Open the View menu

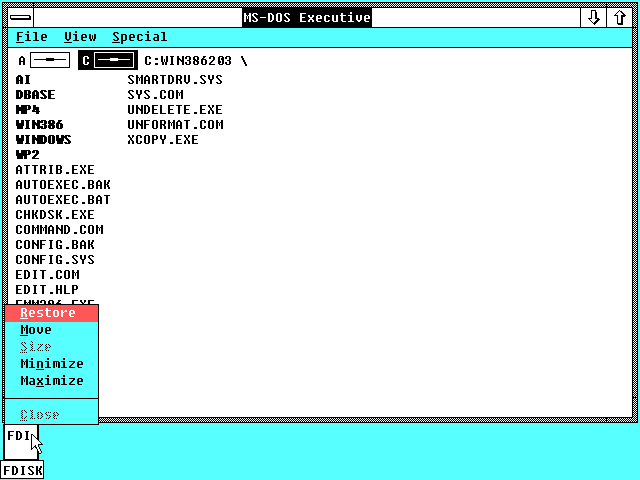point(80,37)
